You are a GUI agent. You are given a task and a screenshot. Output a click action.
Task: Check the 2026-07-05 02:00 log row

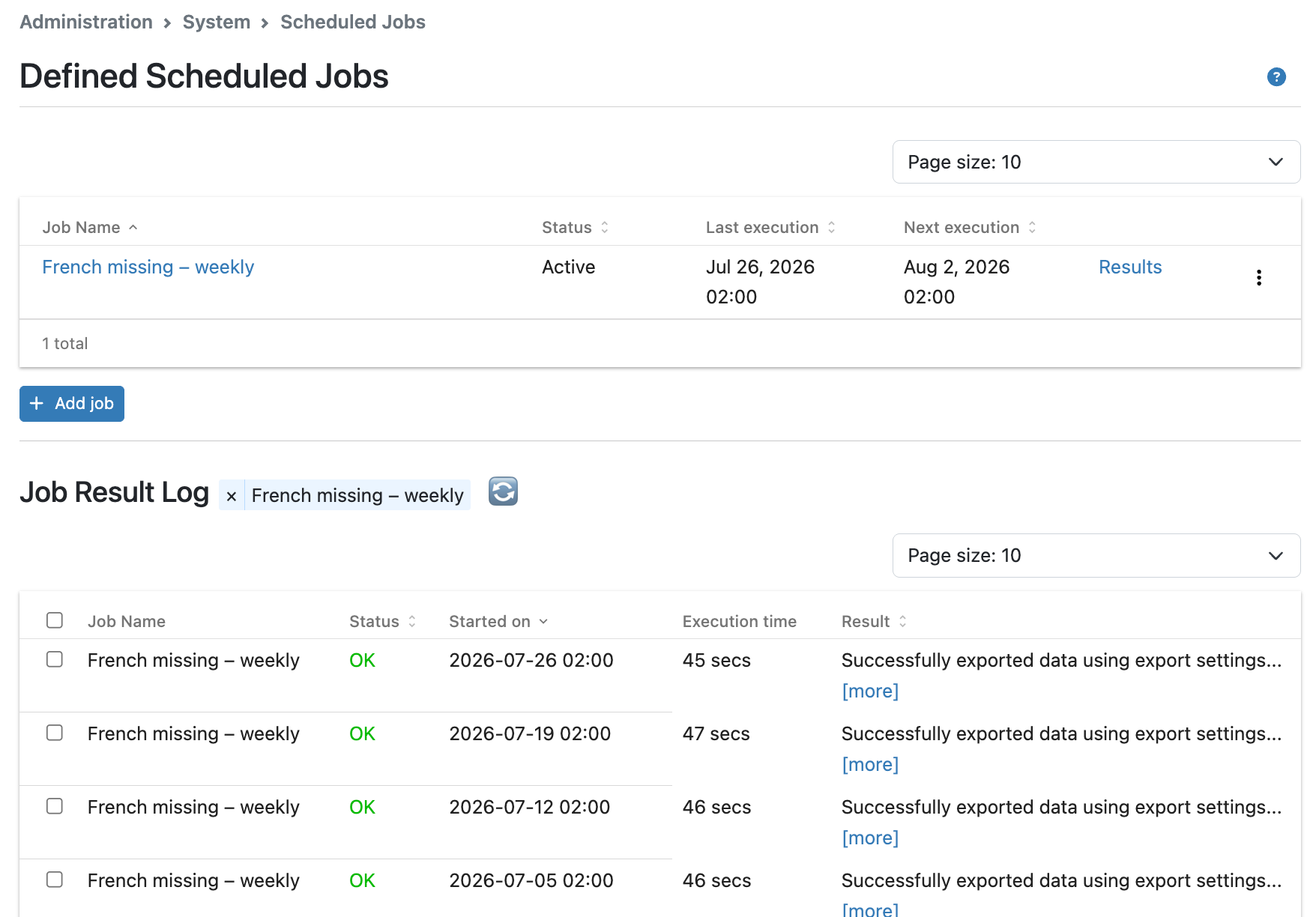pyautogui.click(x=55, y=880)
